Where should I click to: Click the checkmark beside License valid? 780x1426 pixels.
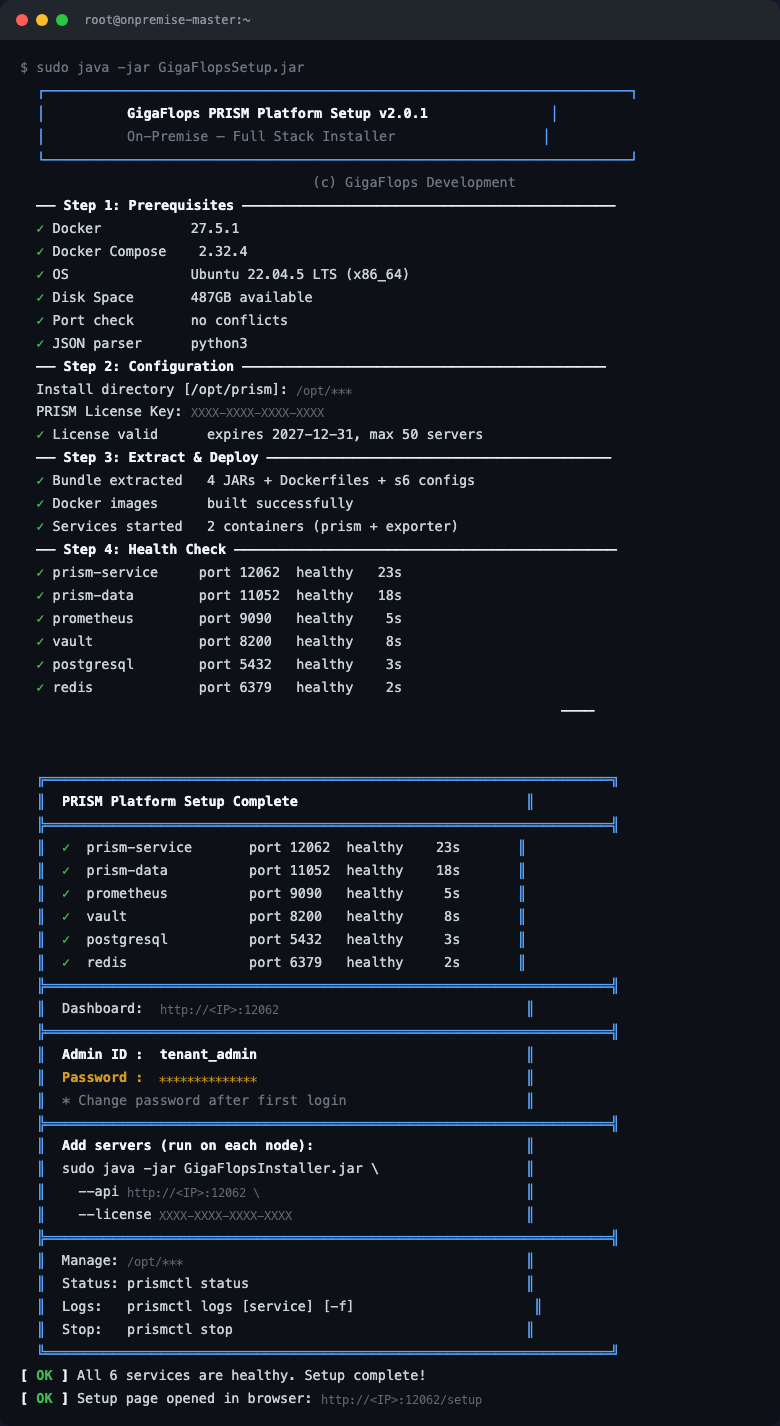tap(40, 434)
